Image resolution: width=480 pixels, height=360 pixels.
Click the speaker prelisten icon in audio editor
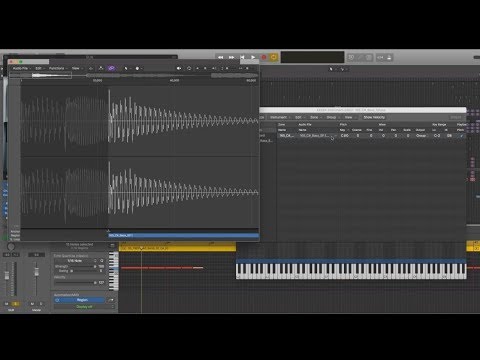[179, 68]
